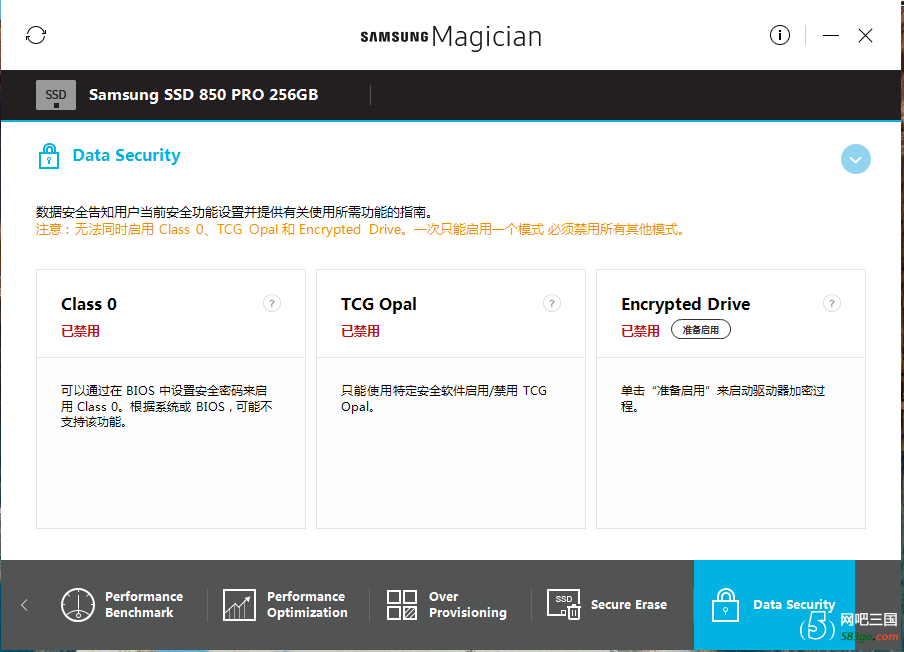
Task: Close the Samsung Magician window
Action: click(865, 36)
